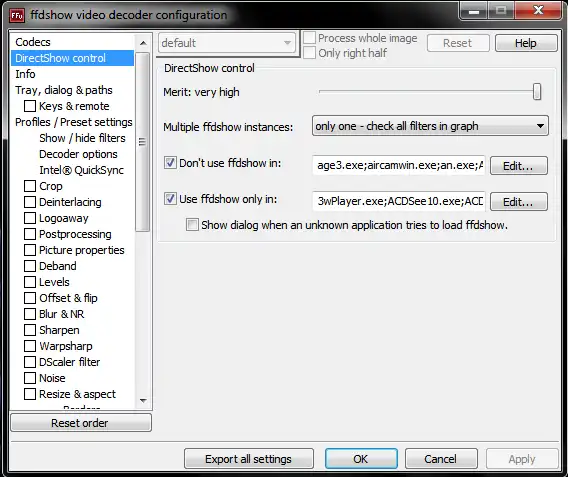
Task: Click the list scrollbar down arrow
Action: tap(143, 401)
